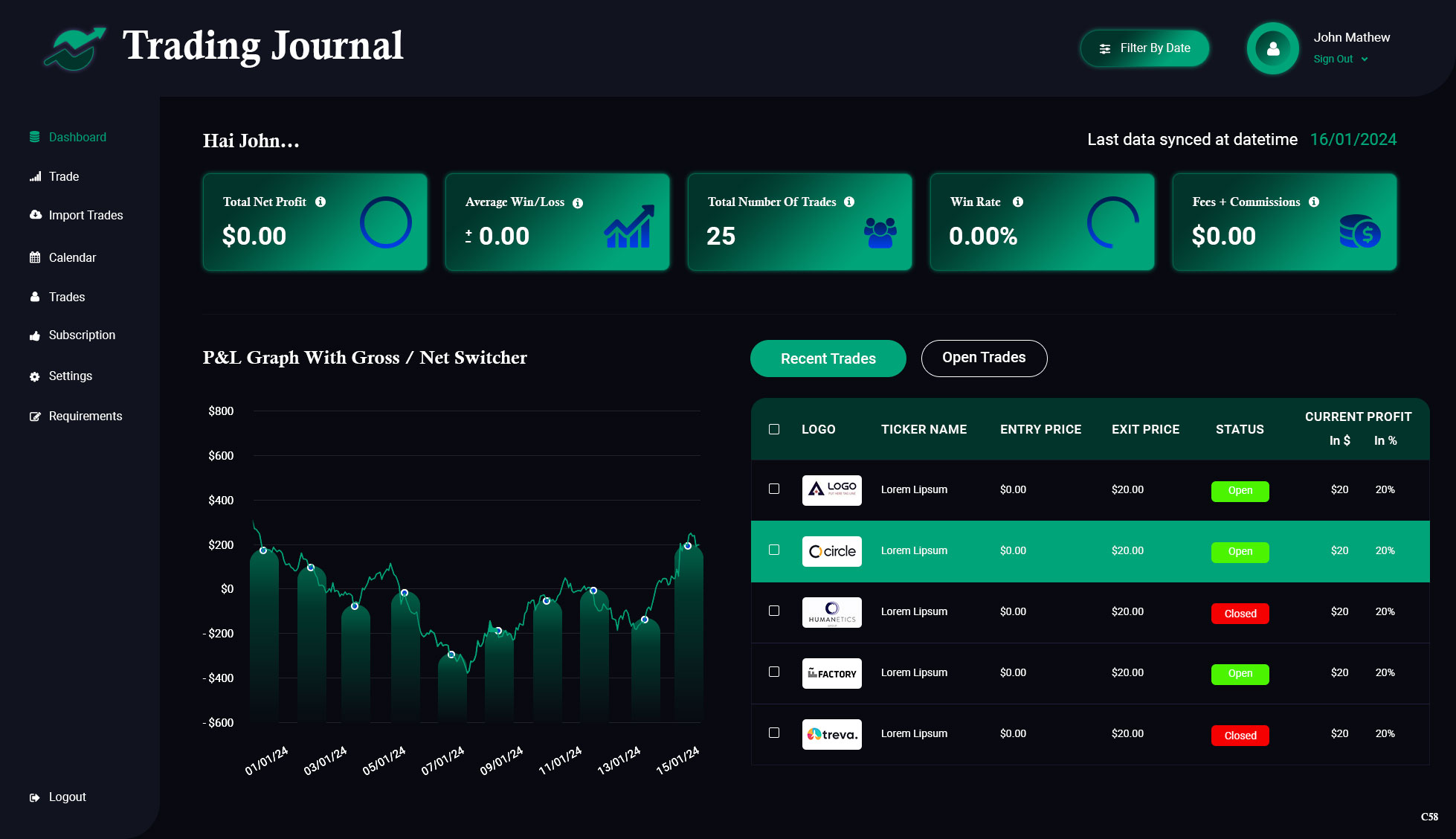Image resolution: width=1456 pixels, height=839 pixels.
Task: Switch to the Open Trades tab
Action: coord(983,358)
